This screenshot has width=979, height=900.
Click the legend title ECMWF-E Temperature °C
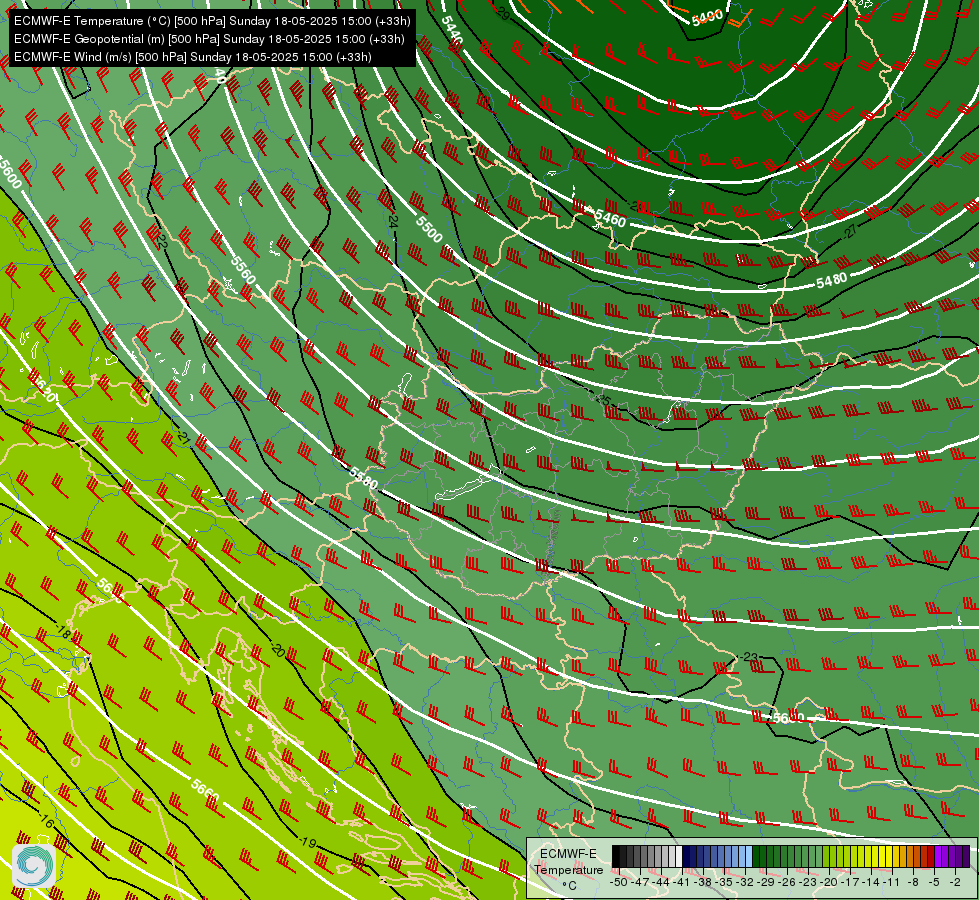point(569,869)
